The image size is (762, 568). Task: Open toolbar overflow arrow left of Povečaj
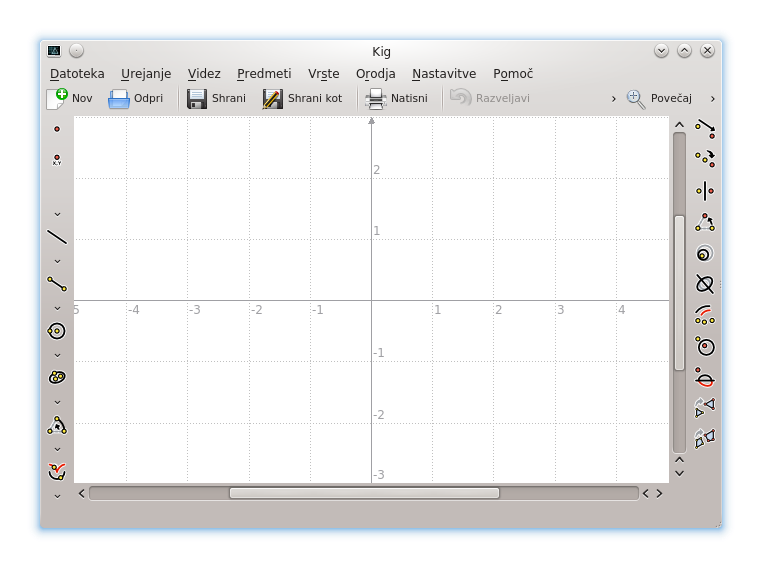click(x=614, y=99)
